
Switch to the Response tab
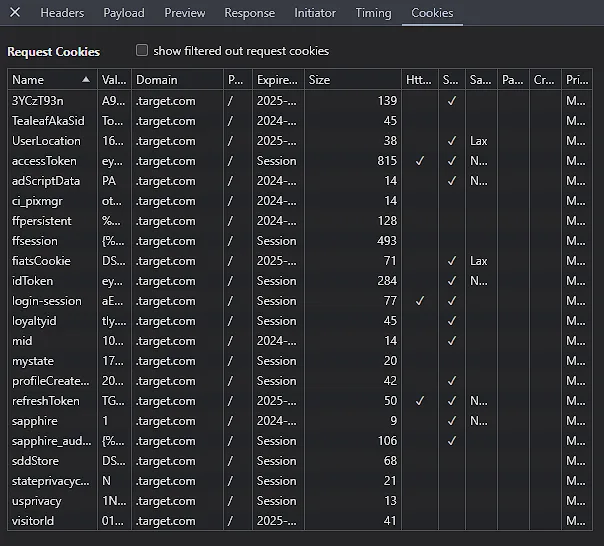(250, 13)
